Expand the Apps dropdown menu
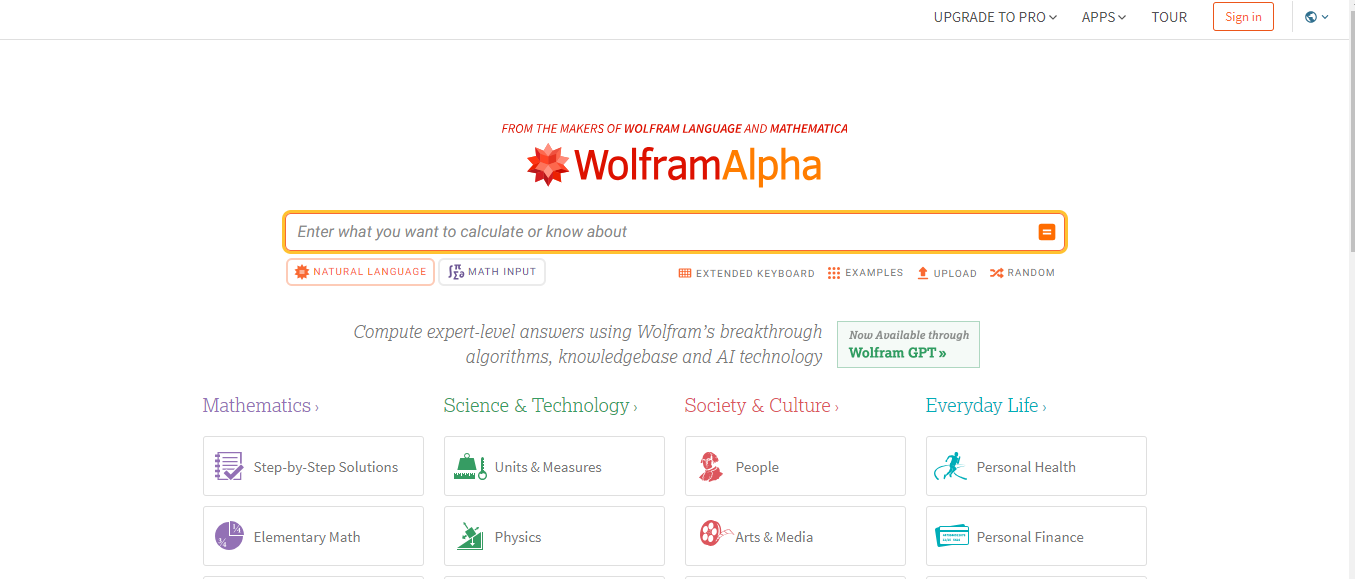Image resolution: width=1355 pixels, height=579 pixels. [1104, 17]
